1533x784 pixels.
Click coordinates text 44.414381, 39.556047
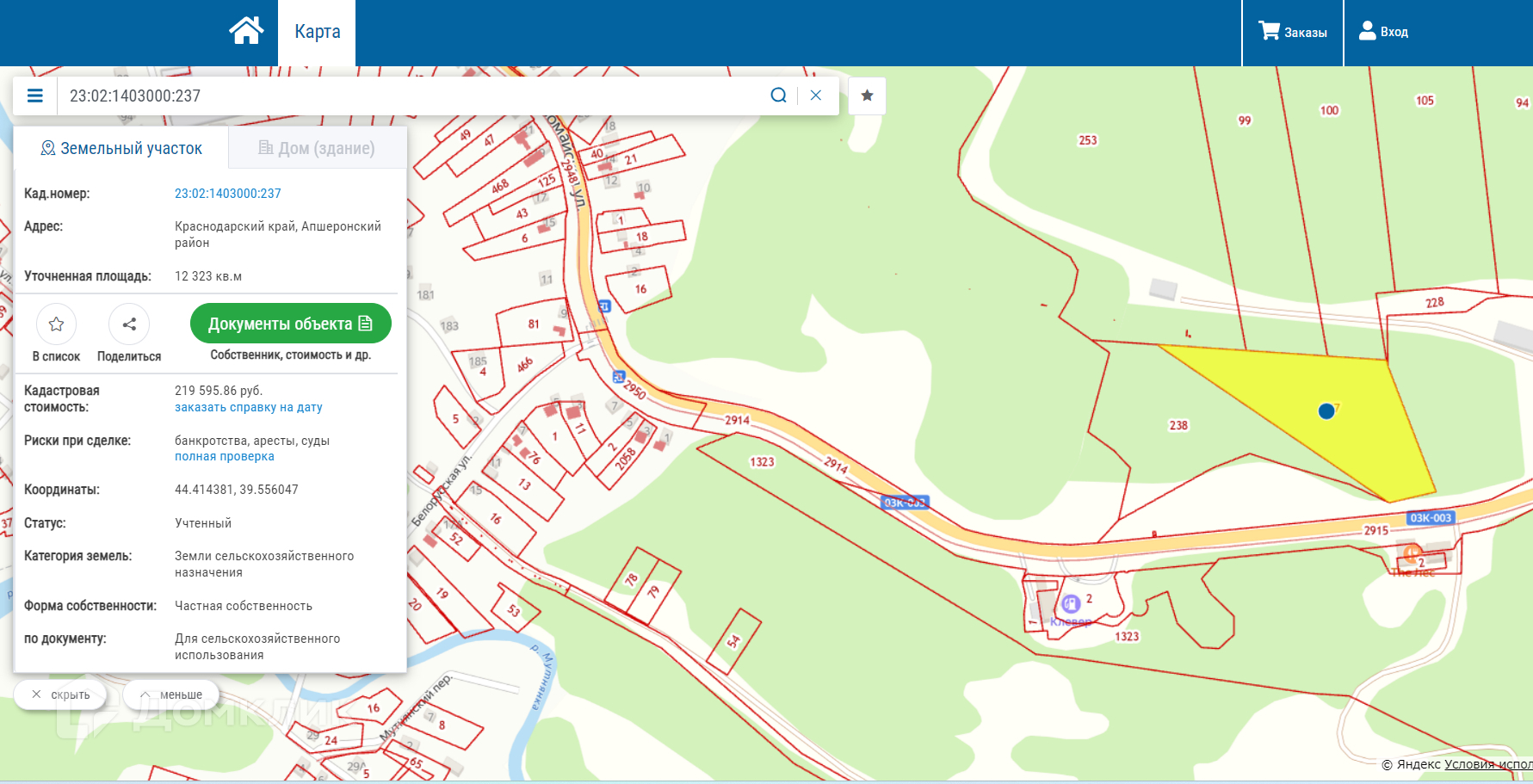pyautogui.click(x=237, y=490)
